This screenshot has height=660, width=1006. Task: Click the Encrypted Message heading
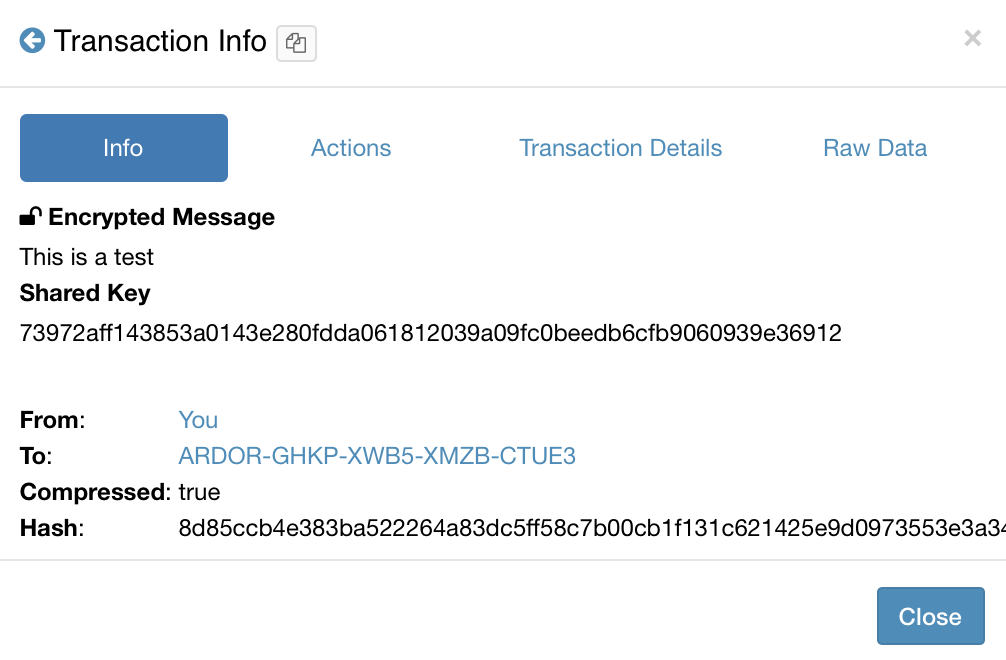pos(161,217)
